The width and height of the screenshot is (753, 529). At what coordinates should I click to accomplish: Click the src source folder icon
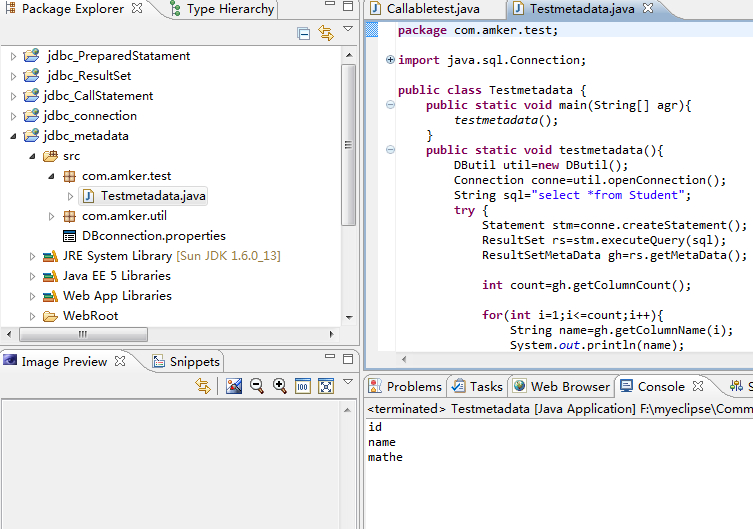click(50, 156)
